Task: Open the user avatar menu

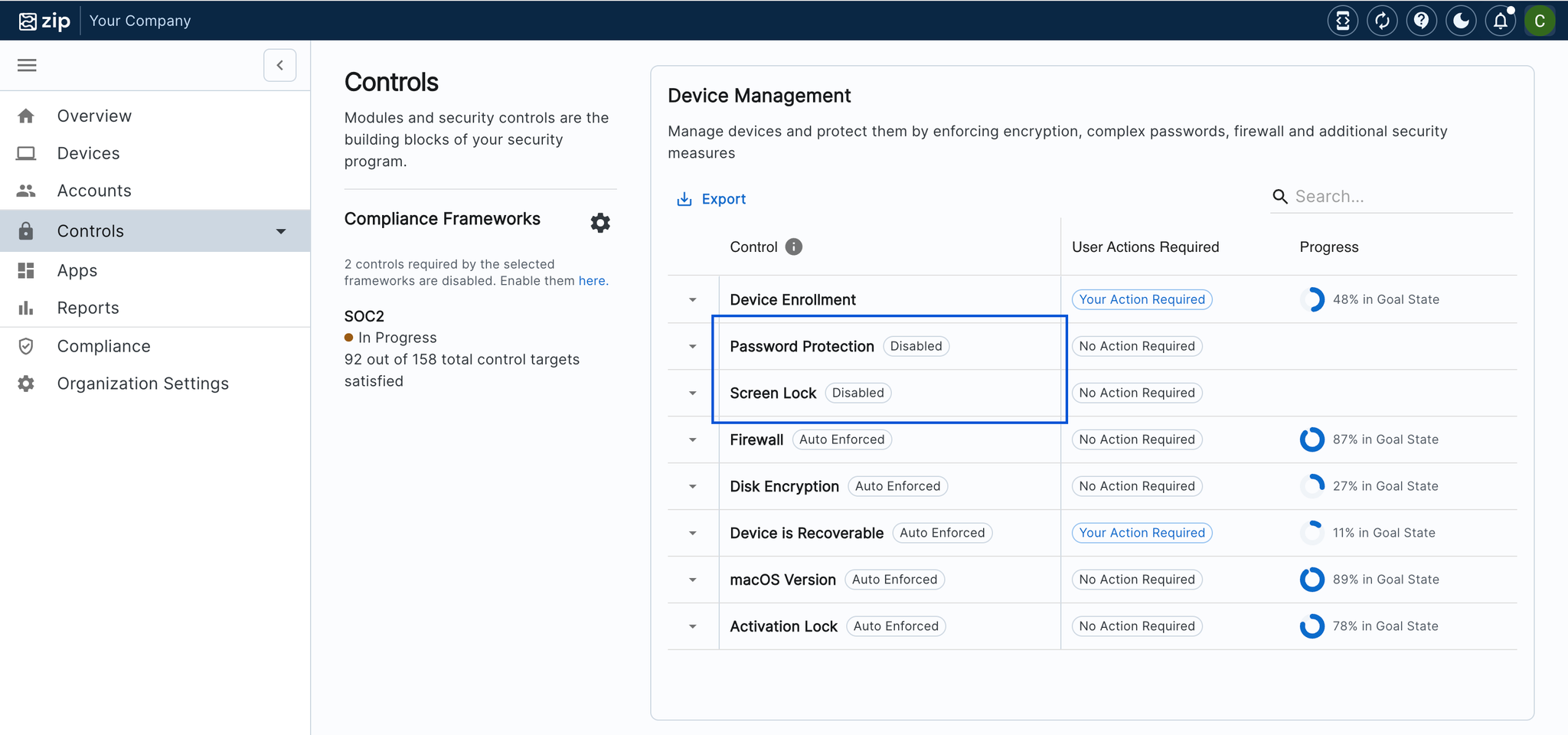Action: [x=1540, y=21]
